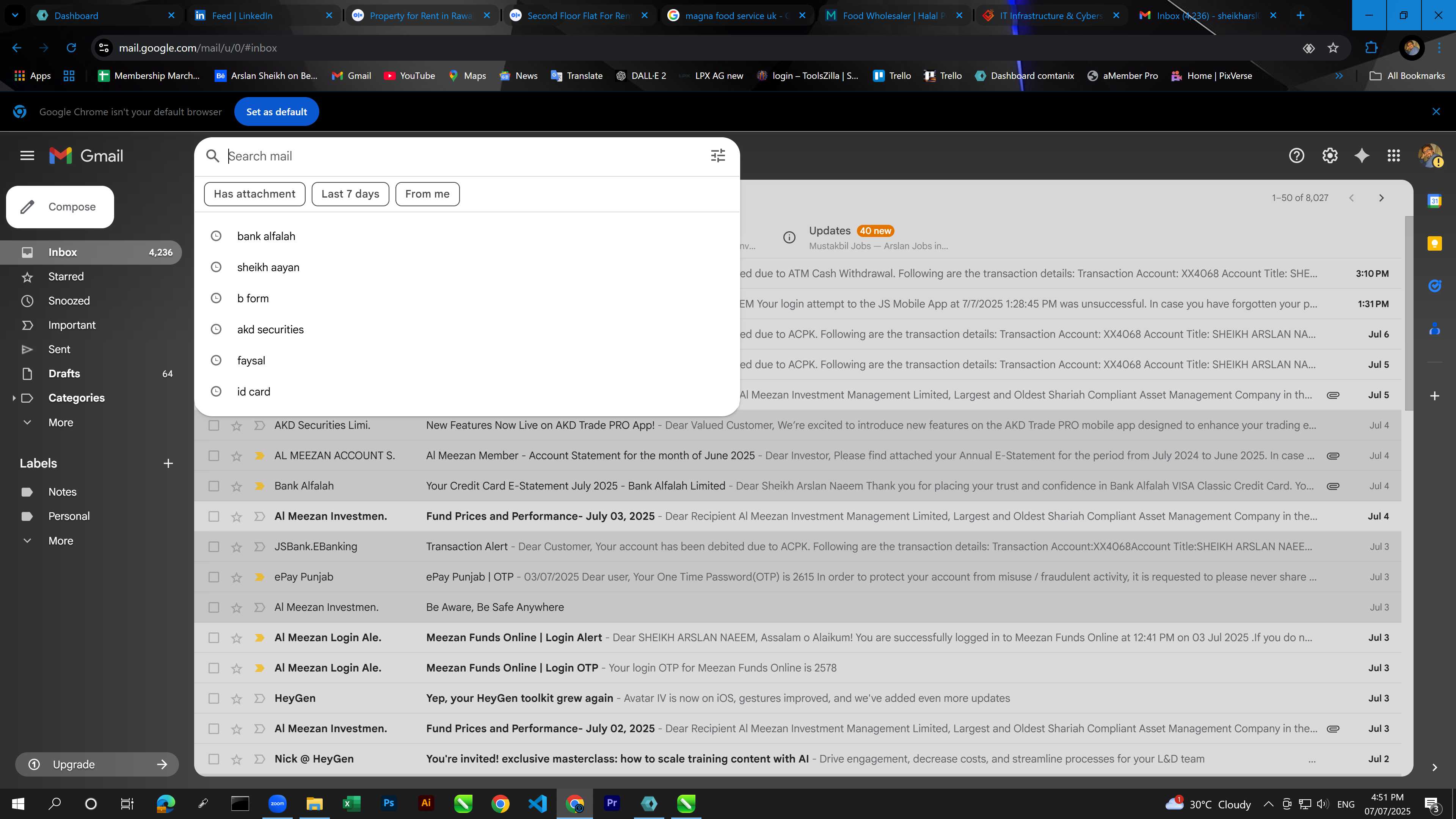Open Gmail Support help icon
The height and width of the screenshot is (819, 1456).
click(x=1297, y=155)
